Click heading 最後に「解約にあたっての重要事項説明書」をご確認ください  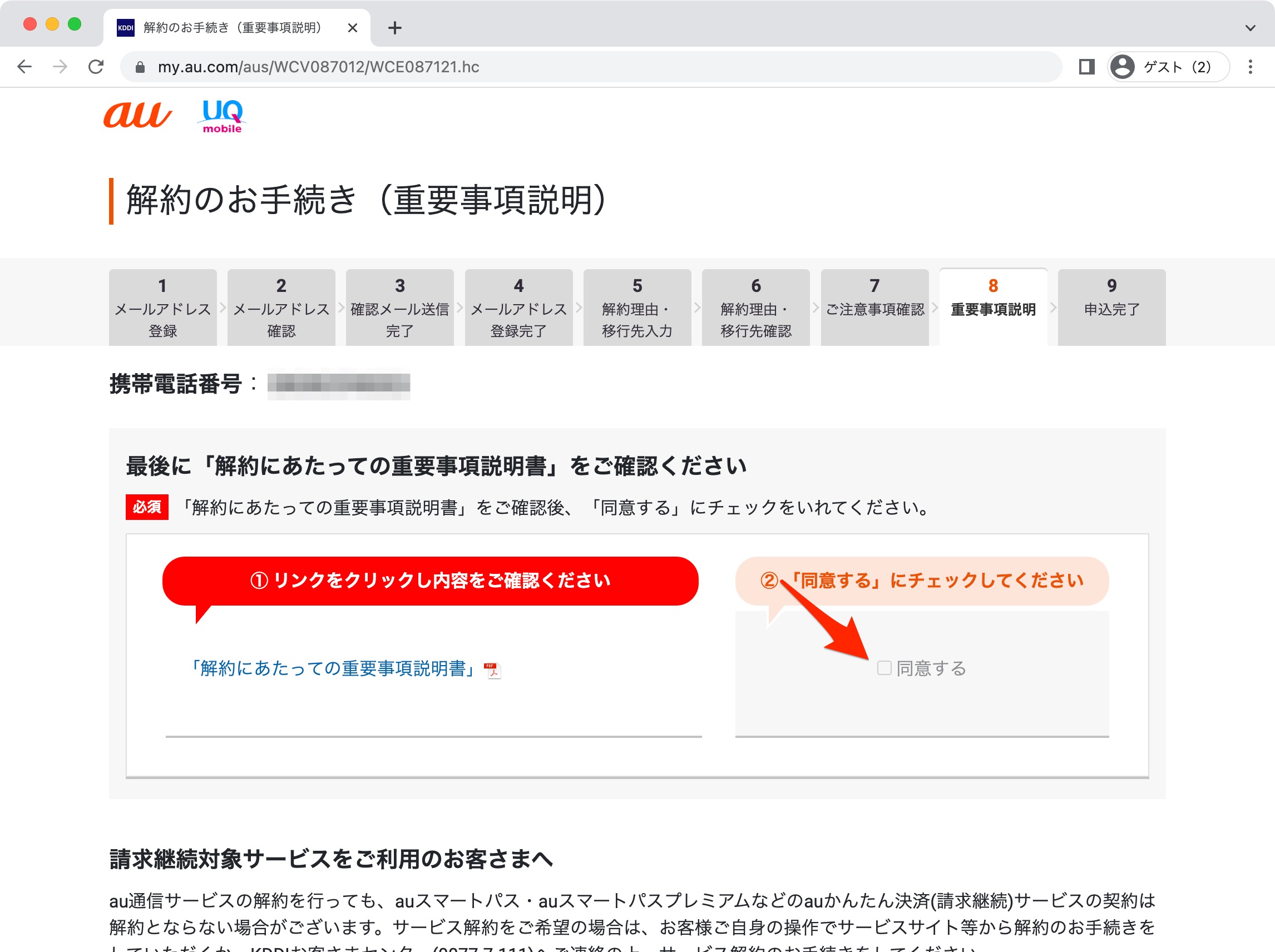tap(436, 465)
